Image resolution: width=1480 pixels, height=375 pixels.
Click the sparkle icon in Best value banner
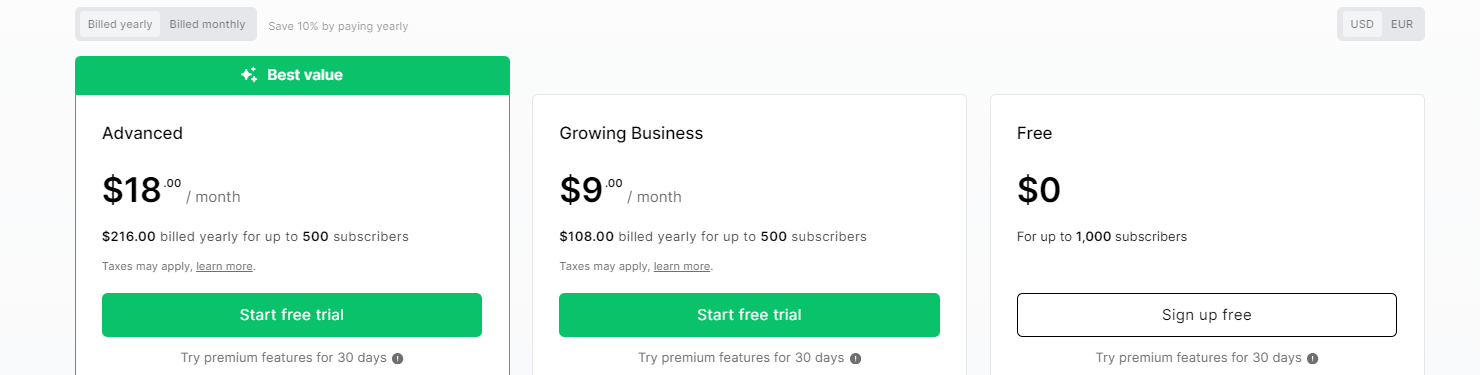(249, 75)
